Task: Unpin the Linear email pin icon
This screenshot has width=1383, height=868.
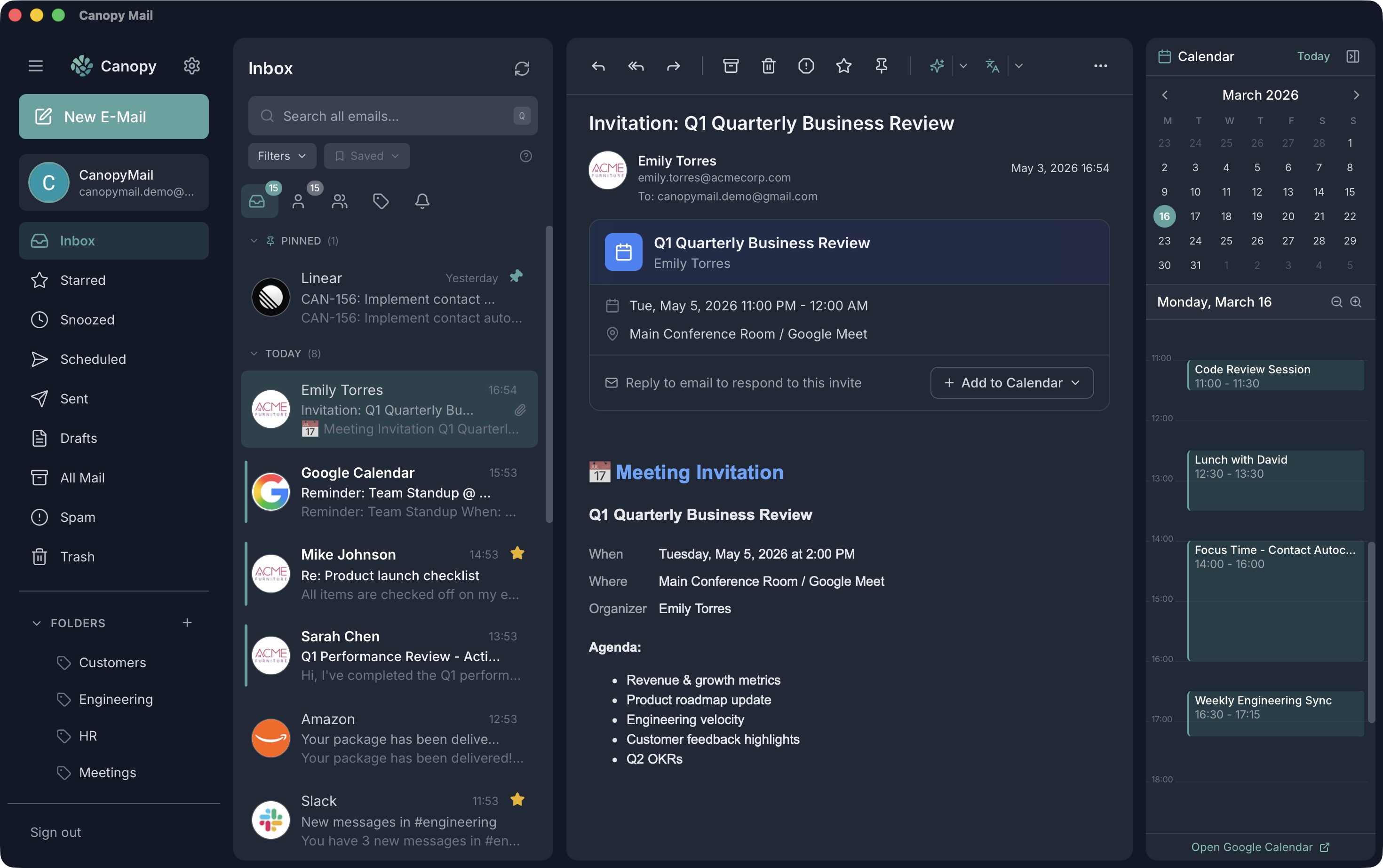Action: pyautogui.click(x=516, y=276)
